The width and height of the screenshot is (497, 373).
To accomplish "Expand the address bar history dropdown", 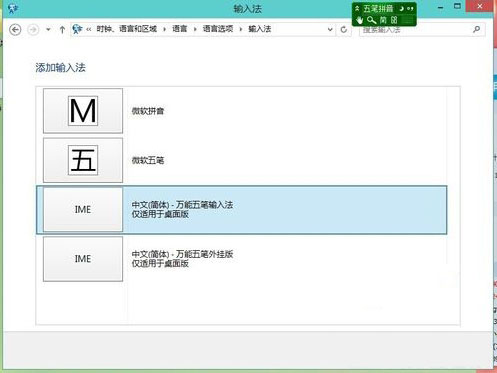I will pyautogui.click(x=330, y=30).
